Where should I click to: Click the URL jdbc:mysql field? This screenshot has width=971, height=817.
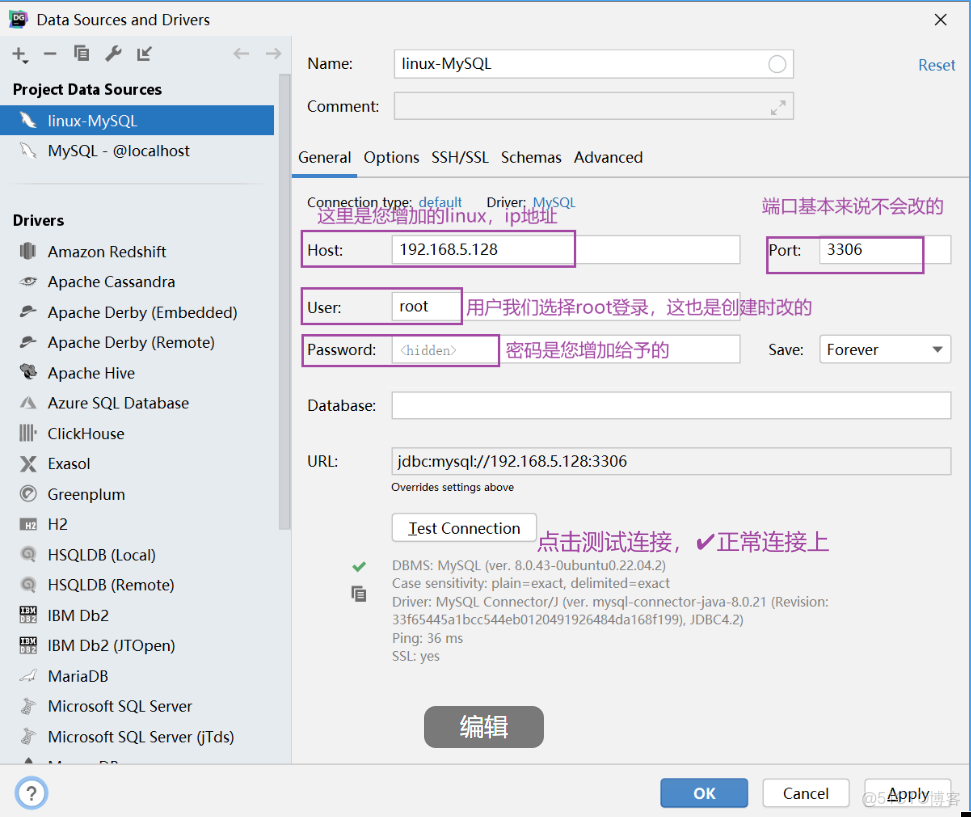[x=671, y=461]
